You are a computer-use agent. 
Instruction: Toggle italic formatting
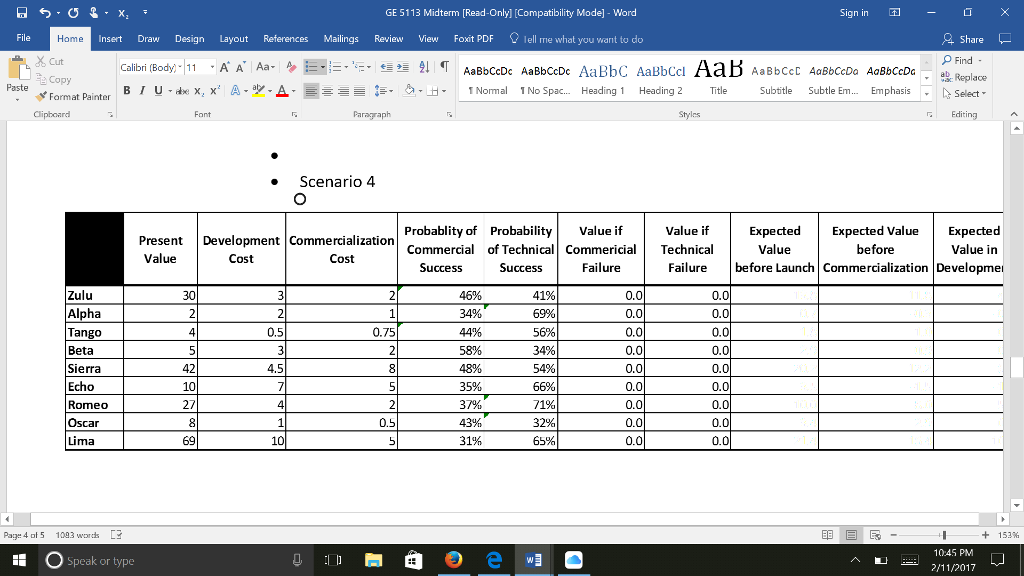(x=142, y=90)
